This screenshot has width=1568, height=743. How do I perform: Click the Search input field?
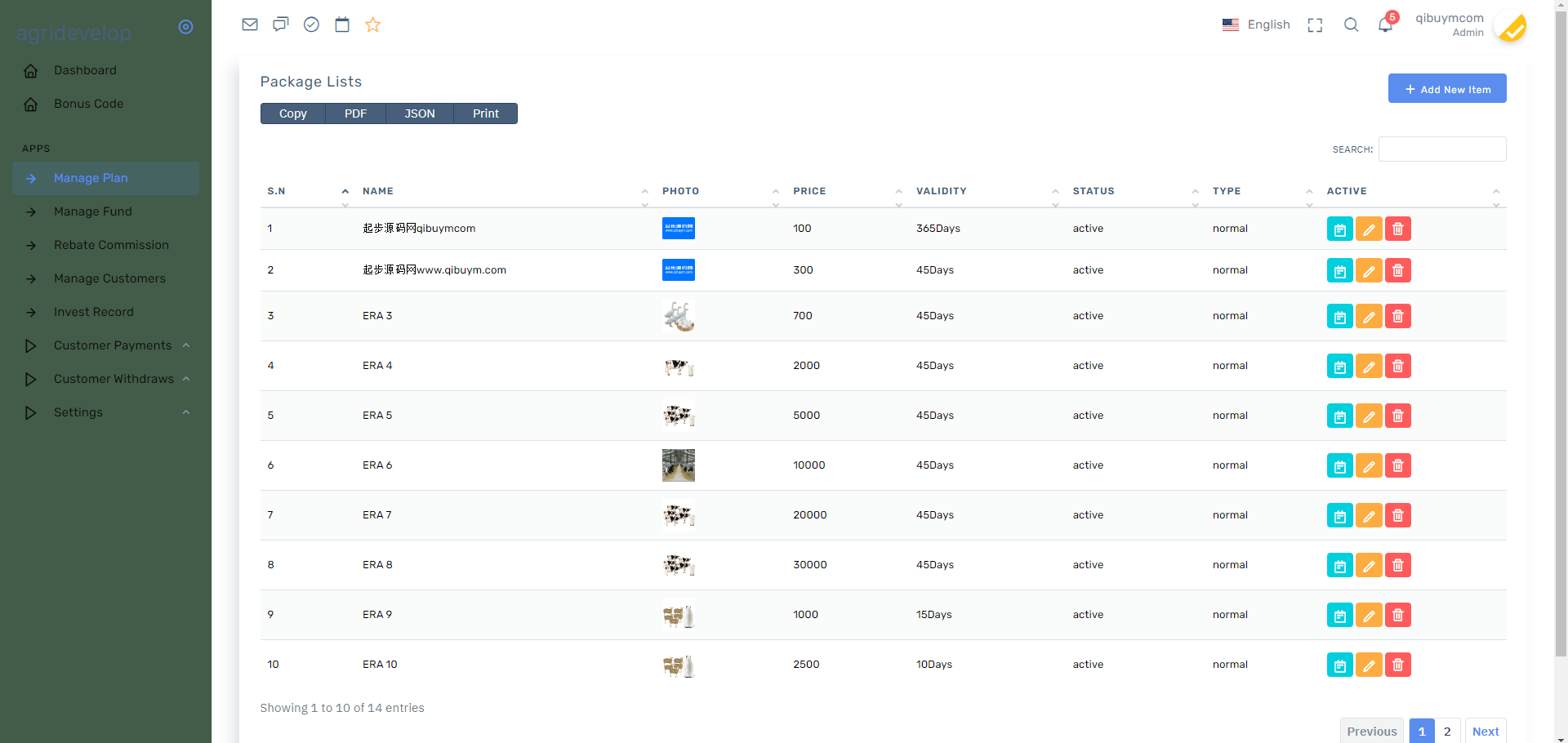coord(1442,149)
